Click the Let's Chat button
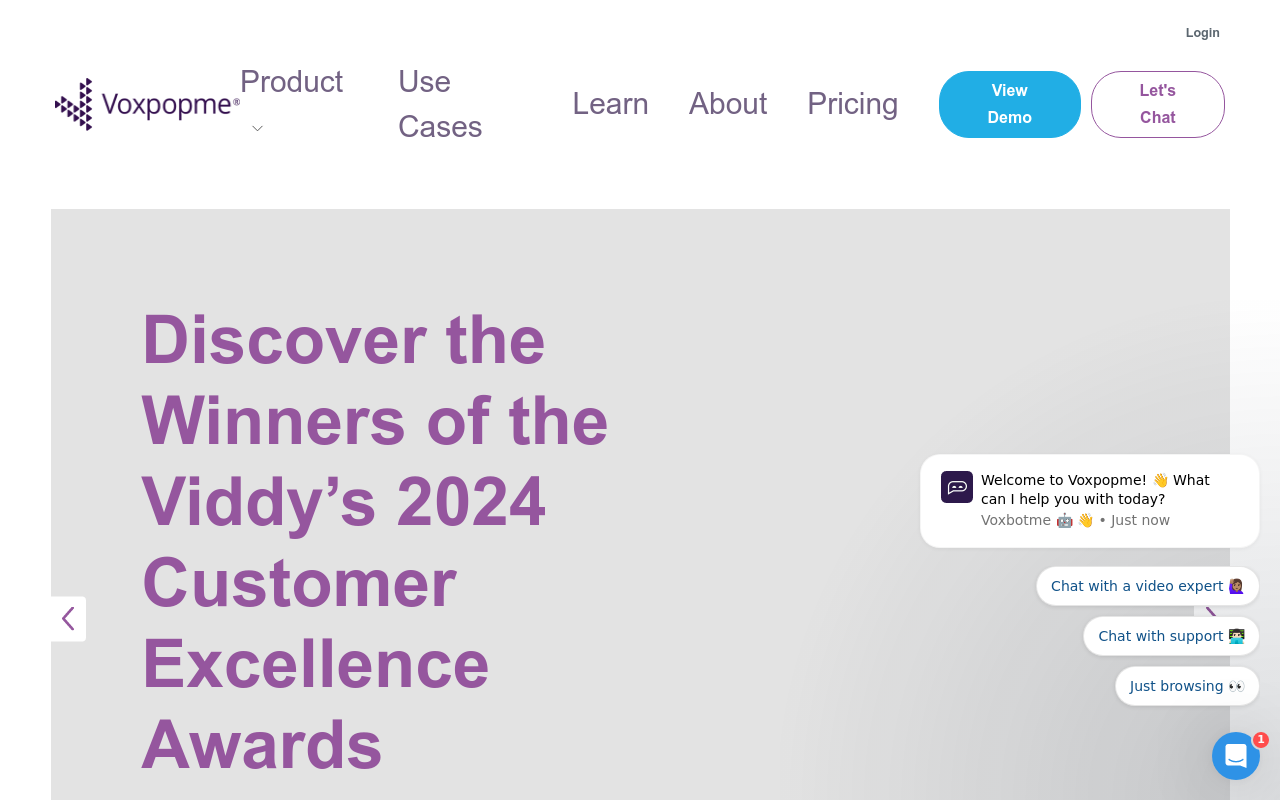This screenshot has width=1280, height=800. click(x=1157, y=104)
